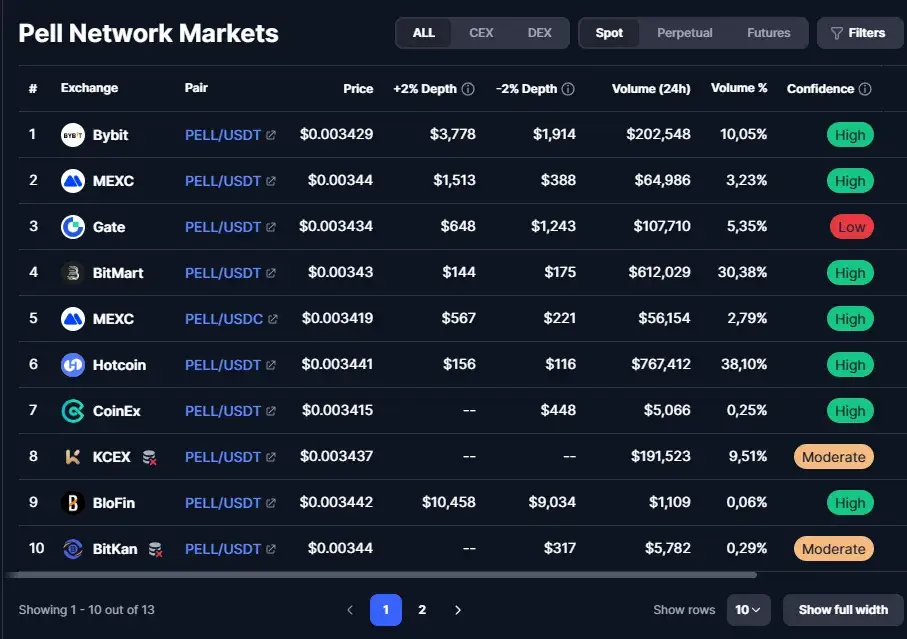Go to next page with right chevron
The height and width of the screenshot is (639, 907).
(458, 610)
